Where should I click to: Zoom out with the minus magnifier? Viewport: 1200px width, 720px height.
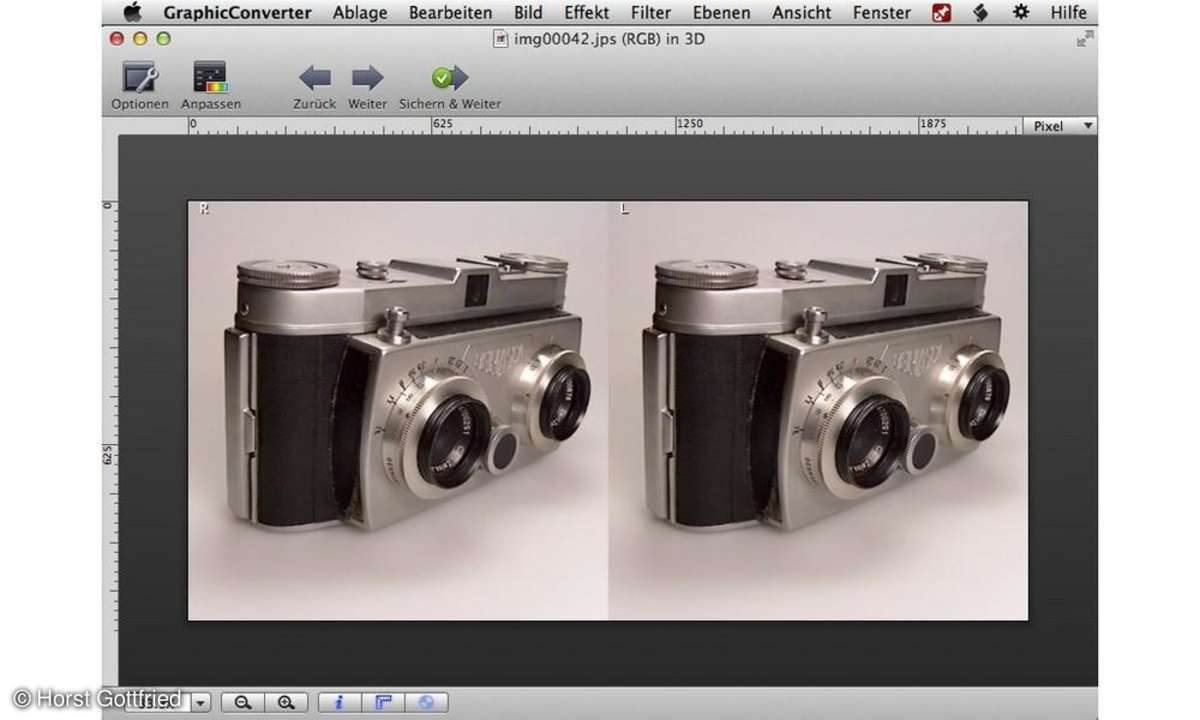point(242,702)
